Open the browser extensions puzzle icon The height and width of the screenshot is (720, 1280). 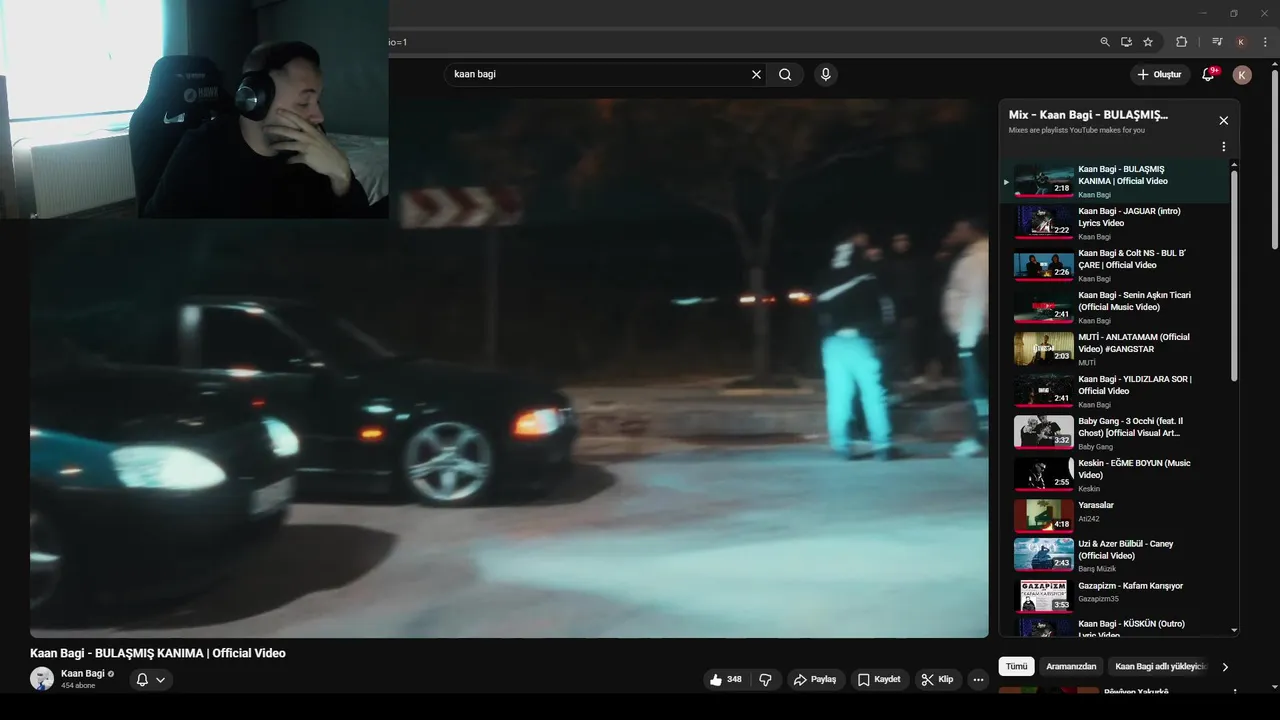1181,42
